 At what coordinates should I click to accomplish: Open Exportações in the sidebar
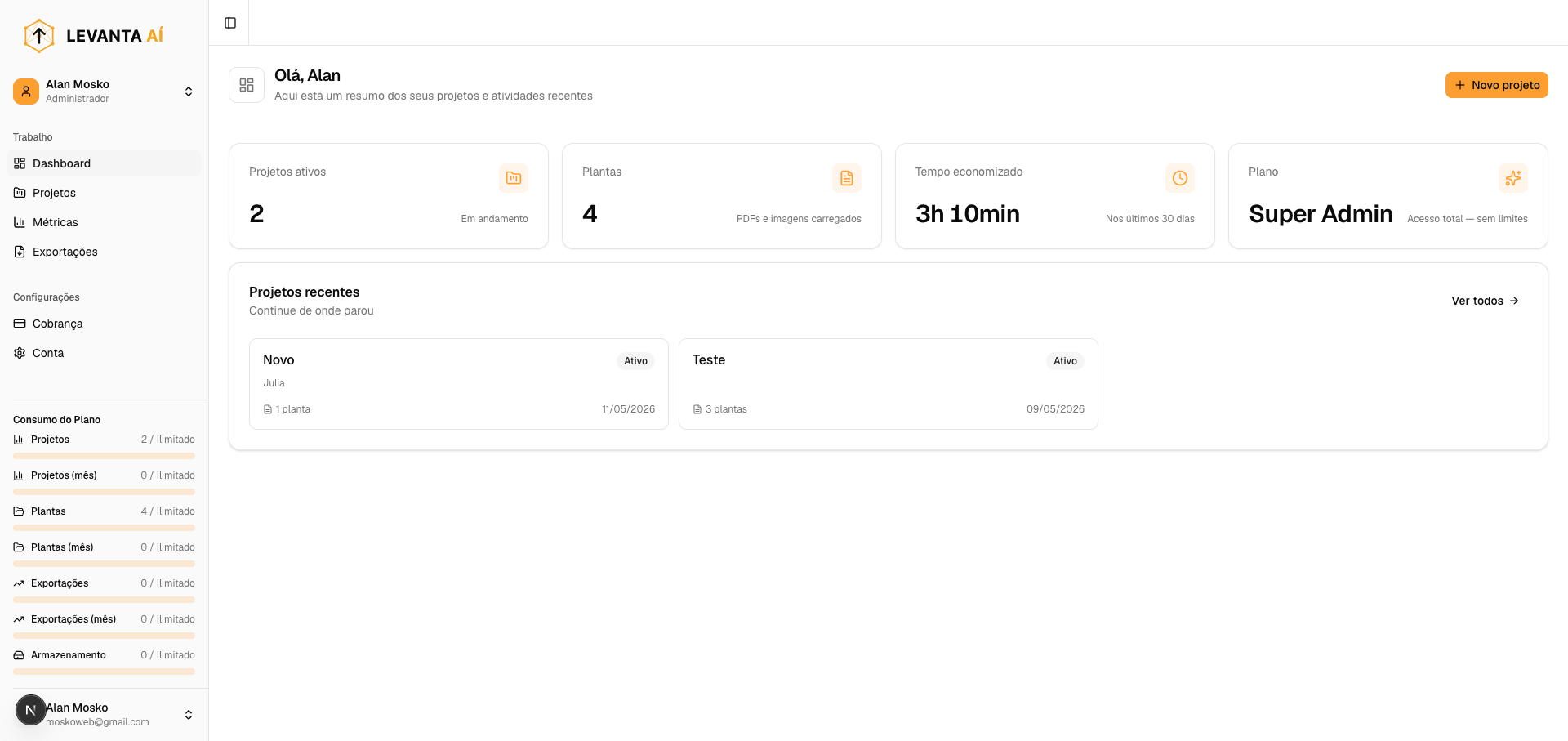point(104,252)
